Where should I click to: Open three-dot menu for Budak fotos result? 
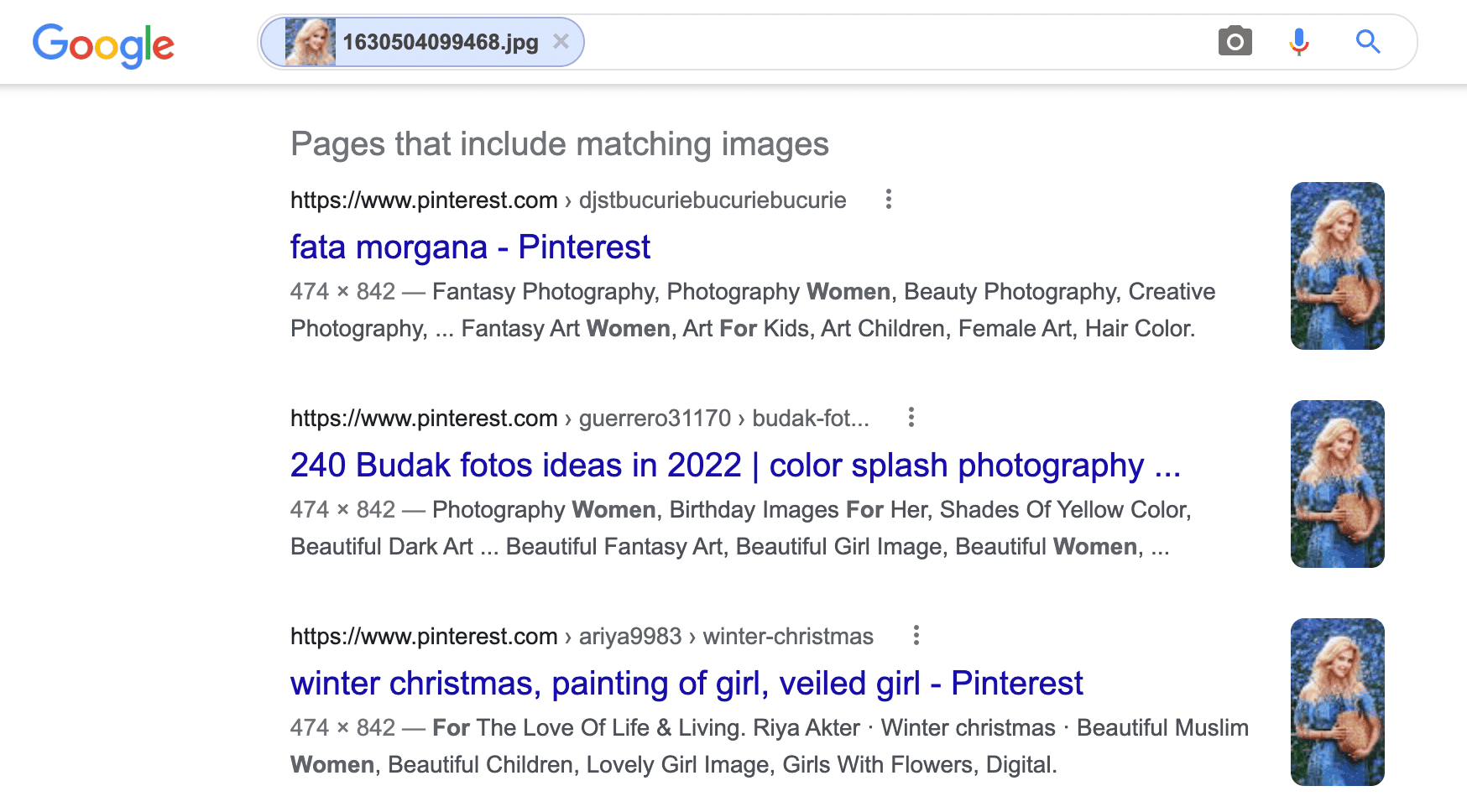(x=911, y=418)
